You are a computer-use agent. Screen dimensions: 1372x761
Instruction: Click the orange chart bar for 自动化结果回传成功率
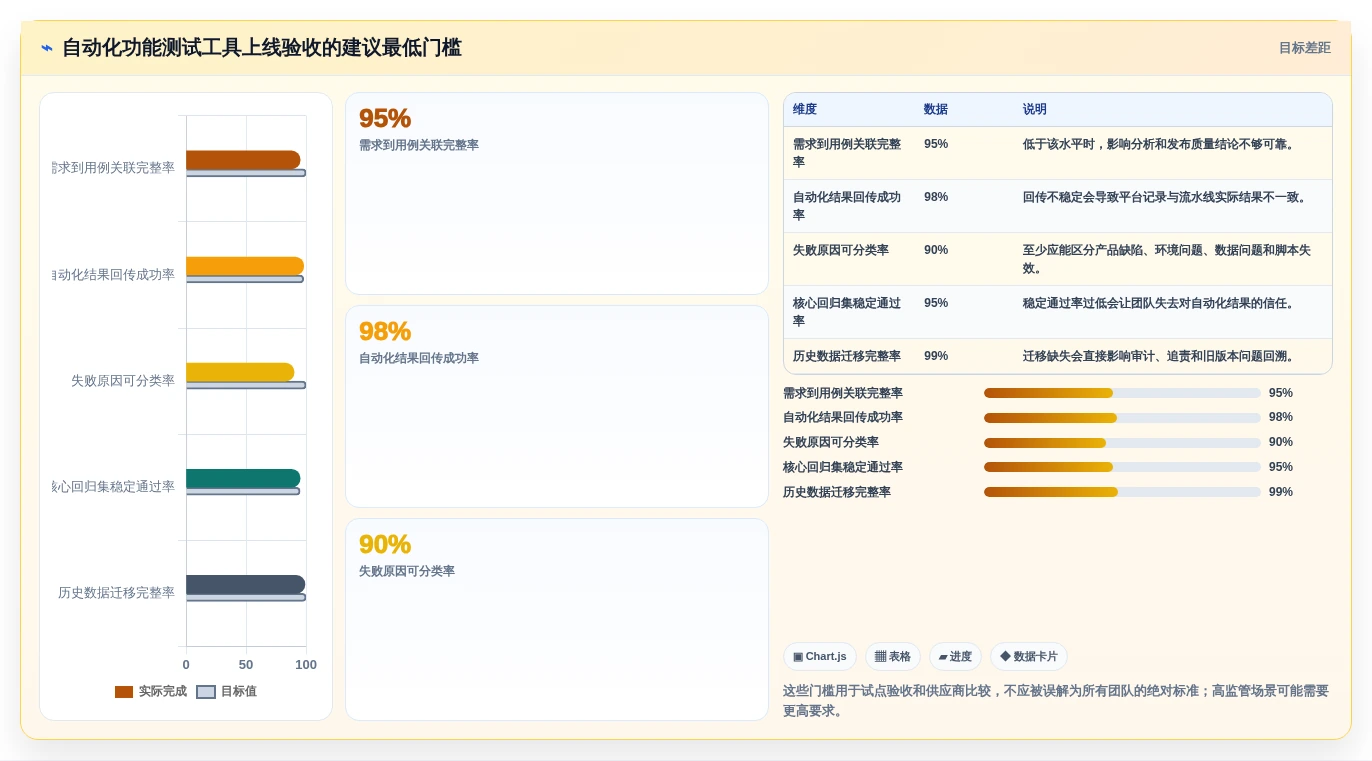click(245, 266)
